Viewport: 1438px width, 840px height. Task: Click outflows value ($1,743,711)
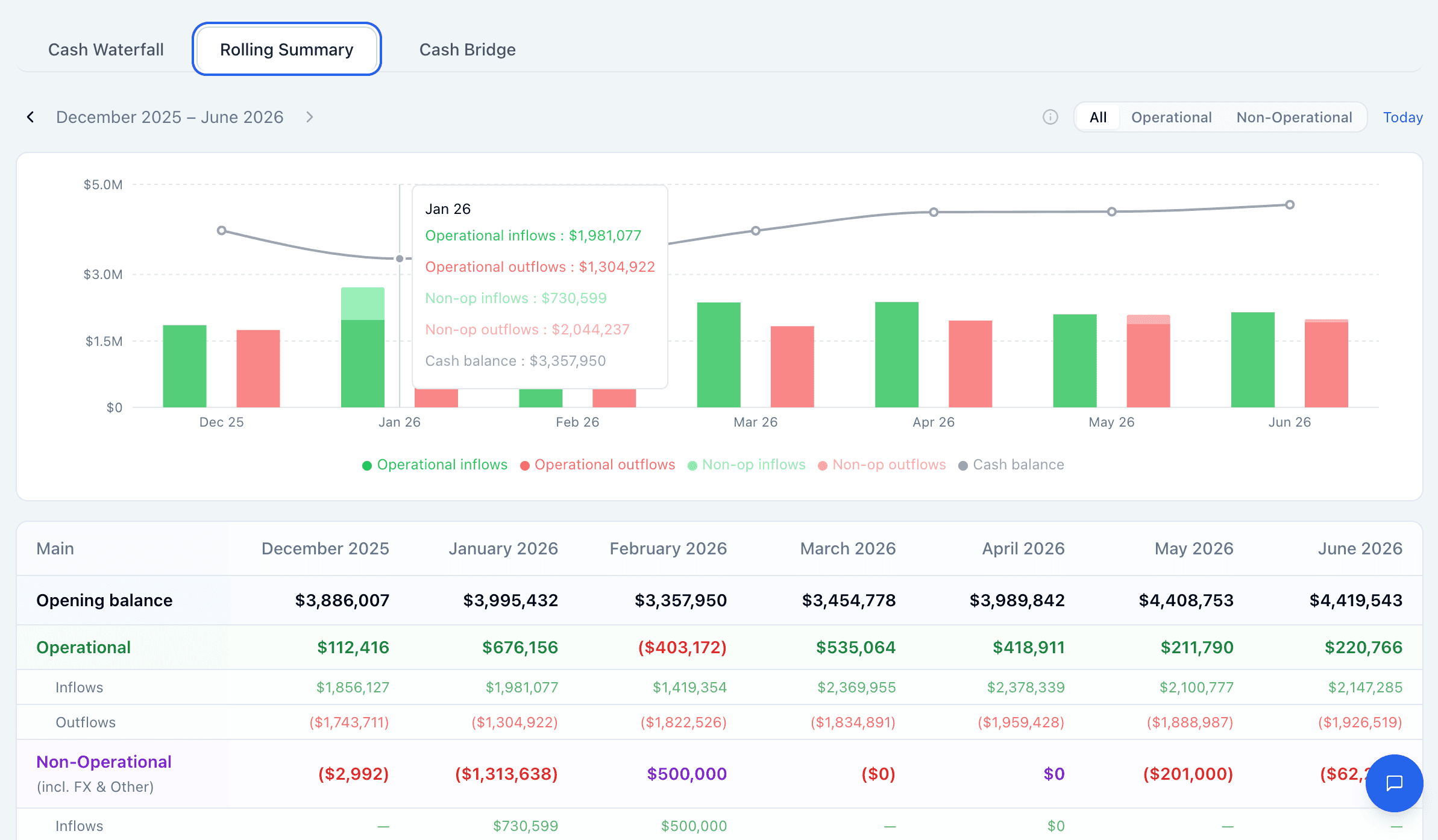point(349,722)
